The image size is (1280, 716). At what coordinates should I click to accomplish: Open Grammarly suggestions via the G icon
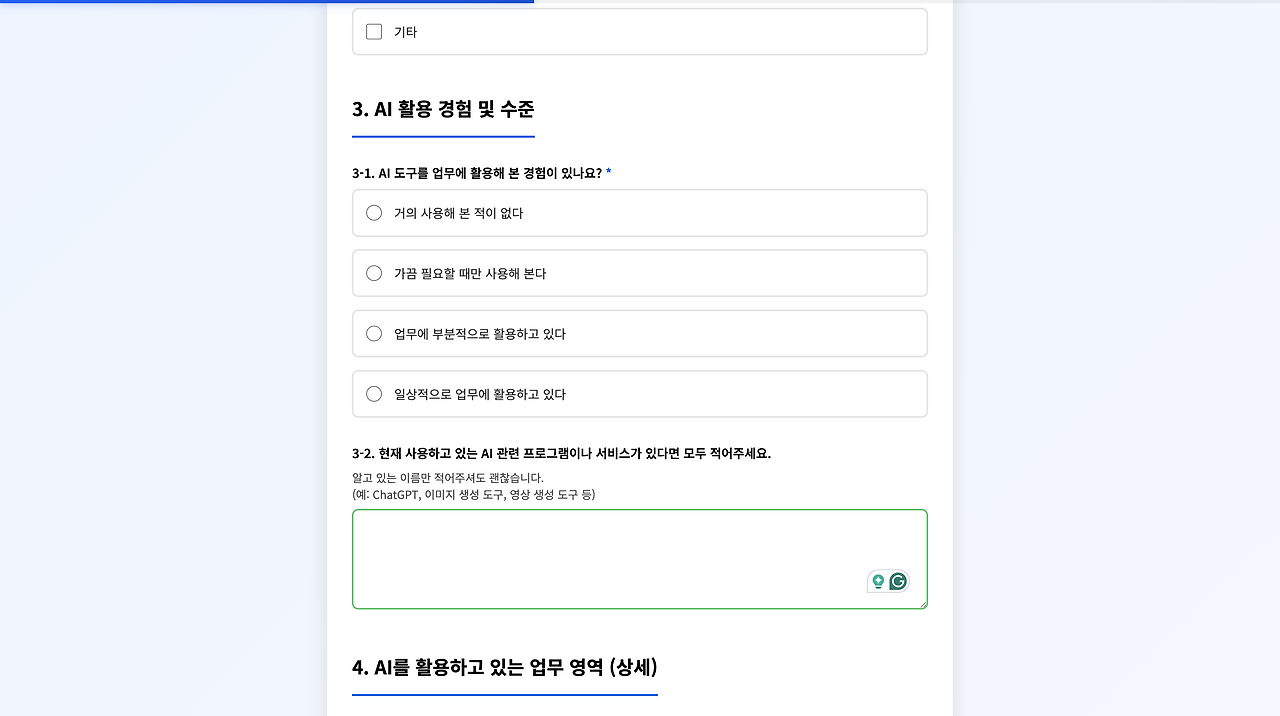tap(897, 581)
